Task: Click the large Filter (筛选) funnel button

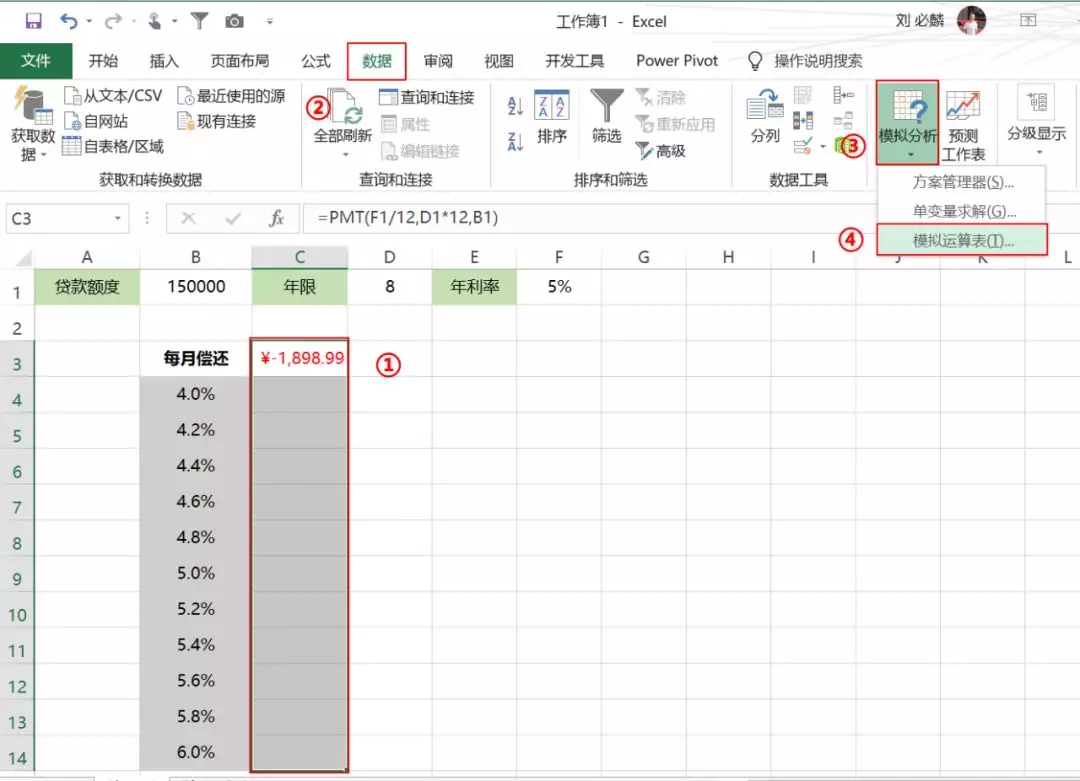Action: point(607,116)
